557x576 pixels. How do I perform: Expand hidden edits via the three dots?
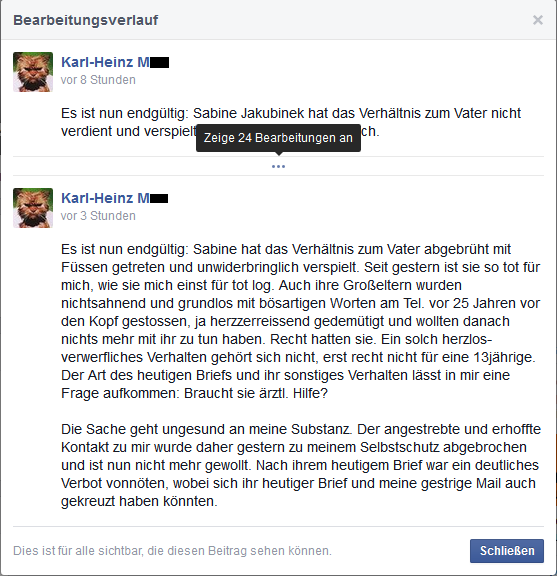(x=278, y=166)
